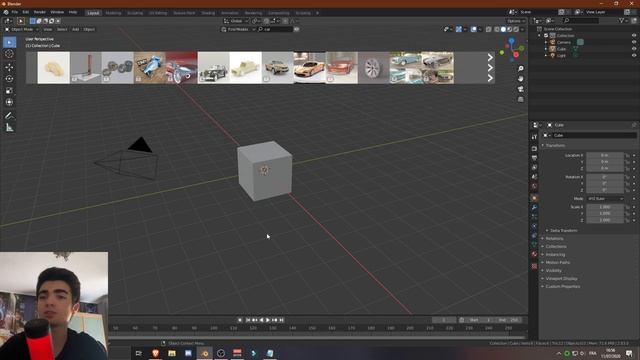Select the Annotate tool
Screen dimensions: 640x360
click(9, 116)
